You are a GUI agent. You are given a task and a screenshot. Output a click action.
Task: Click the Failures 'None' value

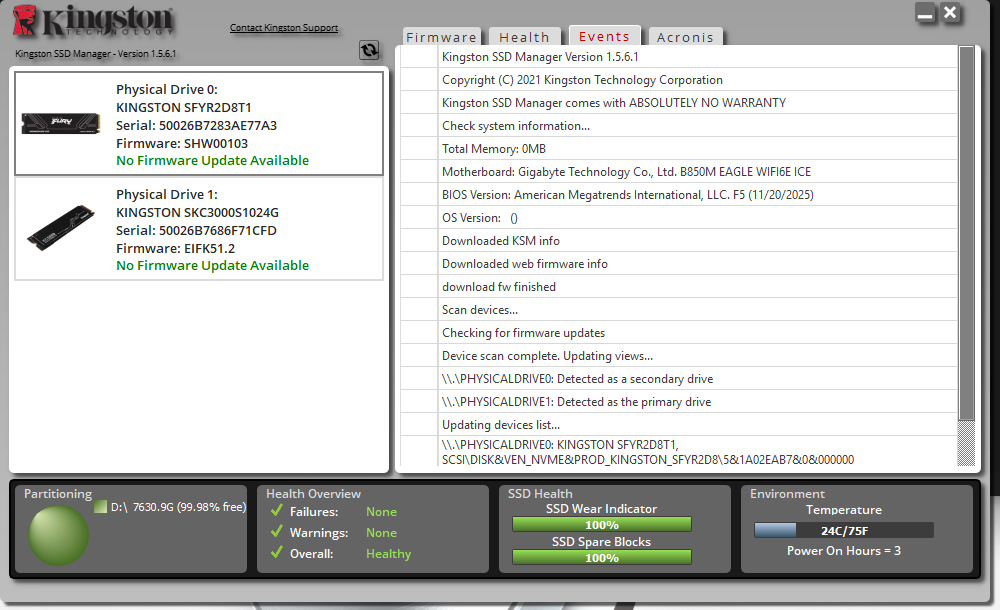tap(381, 512)
